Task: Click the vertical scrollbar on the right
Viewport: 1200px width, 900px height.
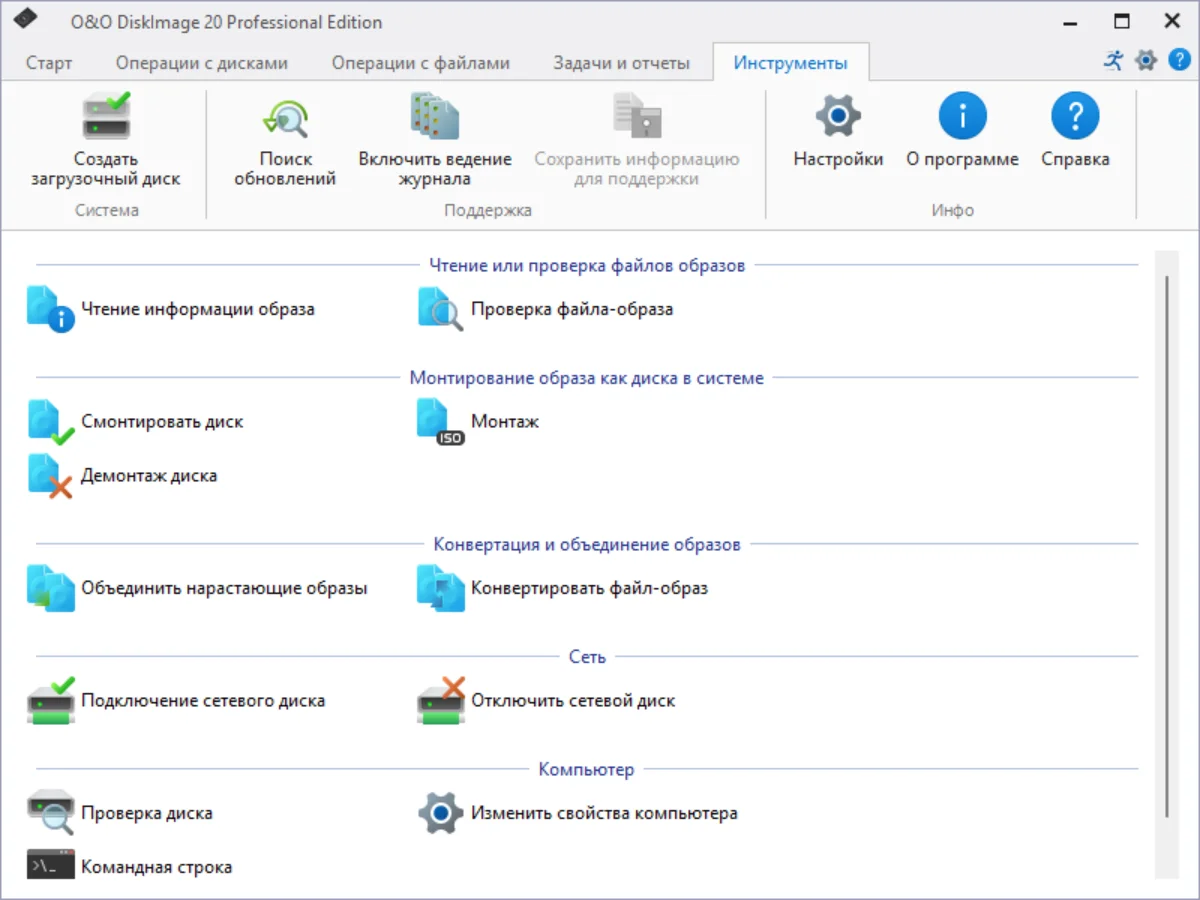Action: click(x=1166, y=545)
